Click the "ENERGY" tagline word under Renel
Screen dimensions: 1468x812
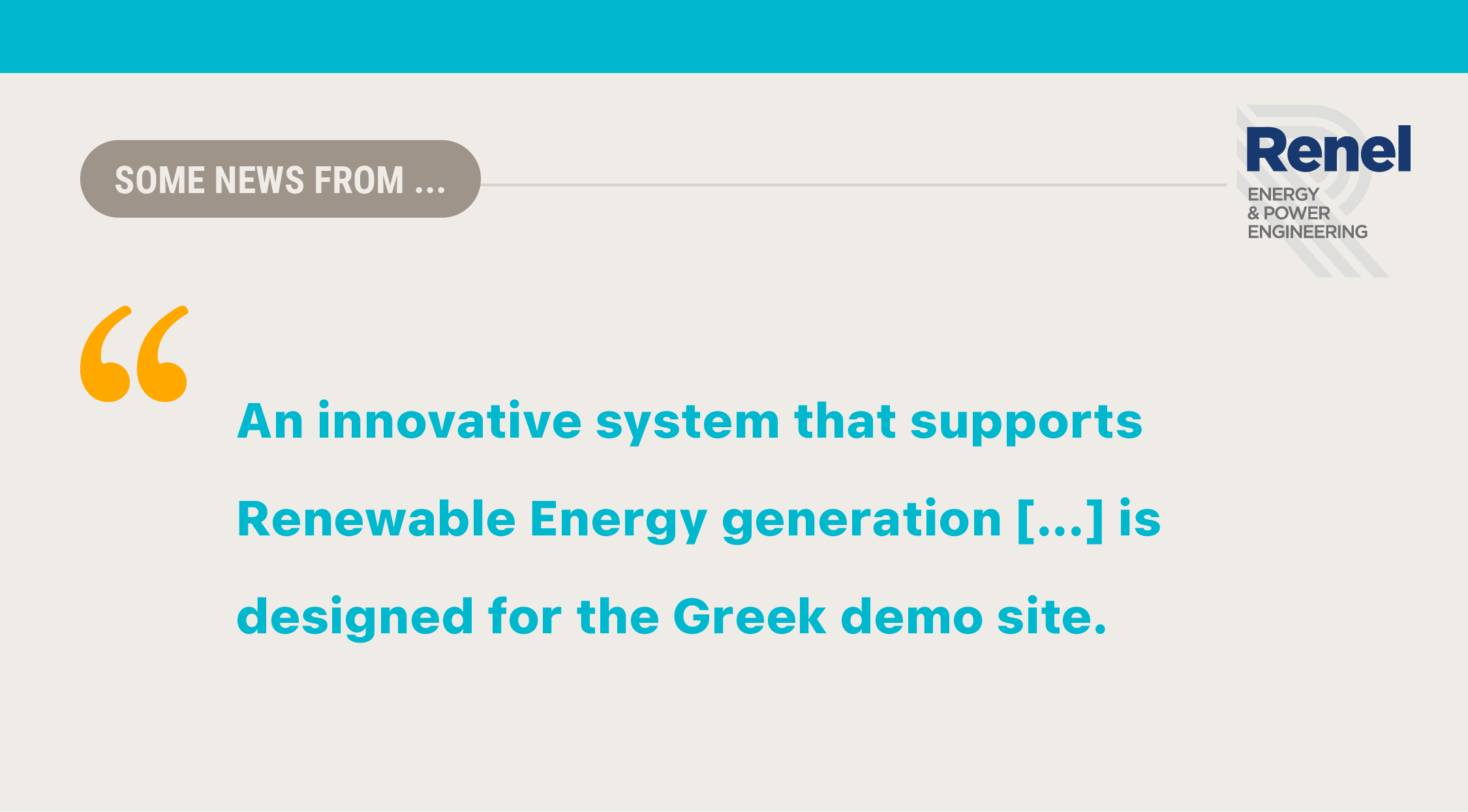click(1283, 194)
